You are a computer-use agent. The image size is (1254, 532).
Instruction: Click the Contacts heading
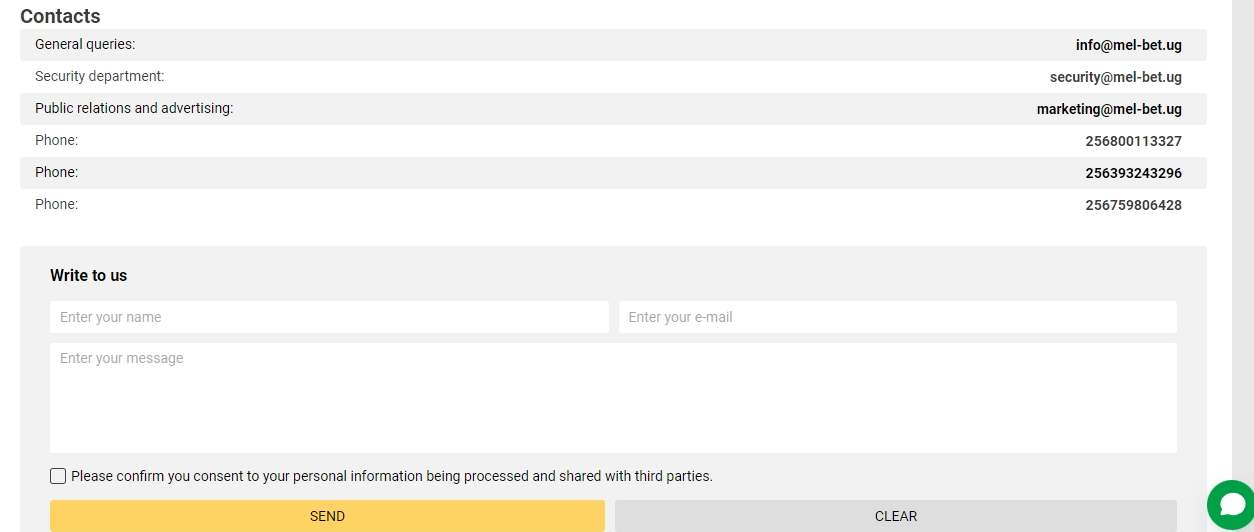[60, 16]
